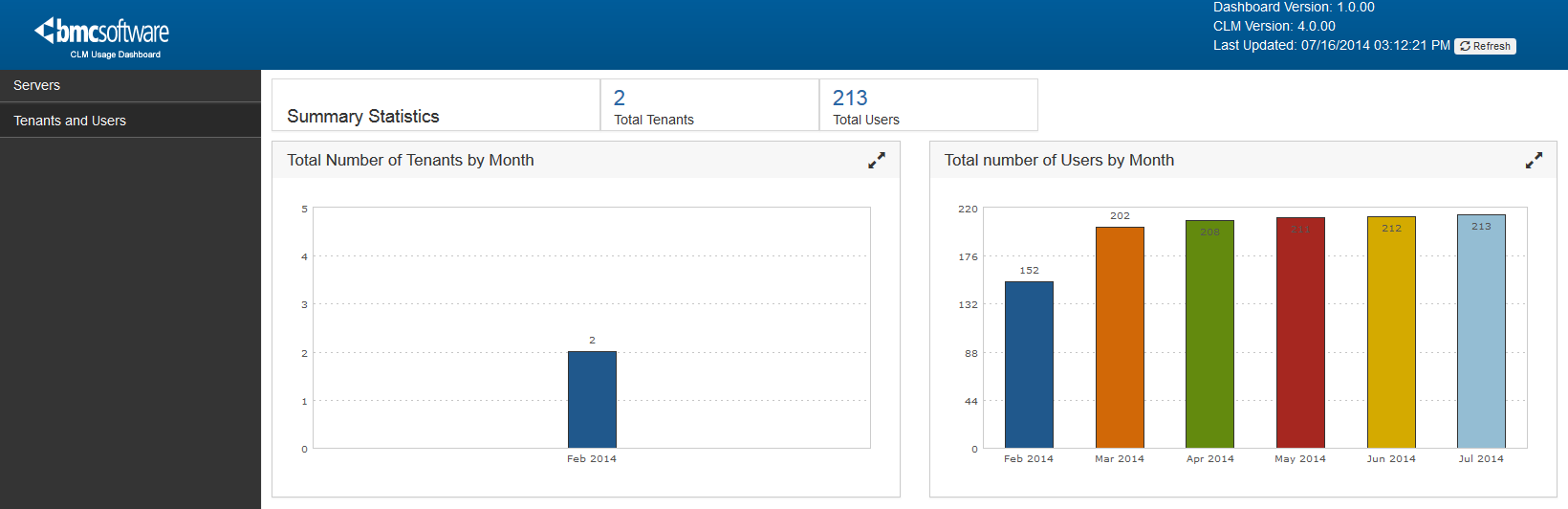
Task: Click the Refresh button
Action: [1485, 46]
